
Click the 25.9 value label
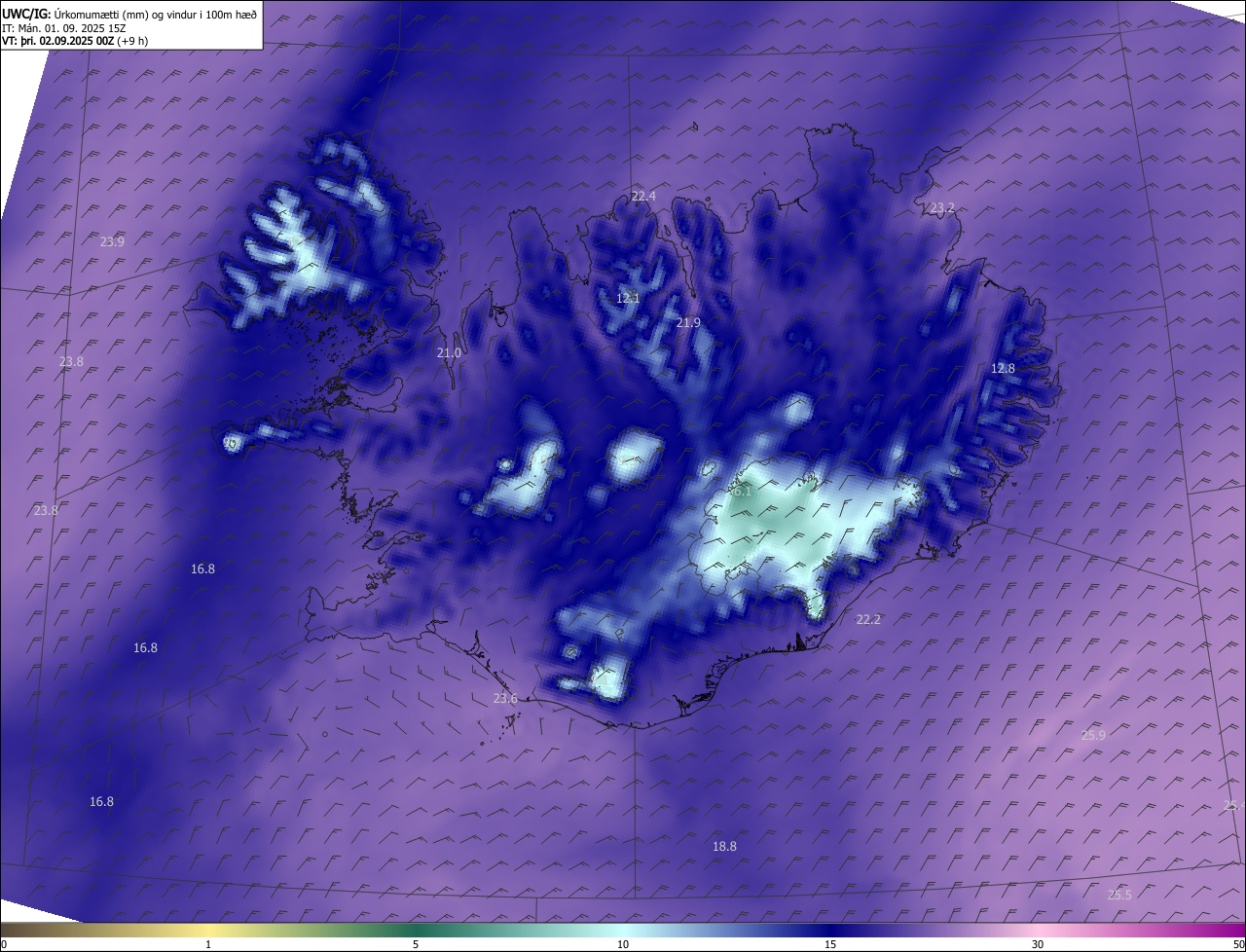click(1093, 735)
